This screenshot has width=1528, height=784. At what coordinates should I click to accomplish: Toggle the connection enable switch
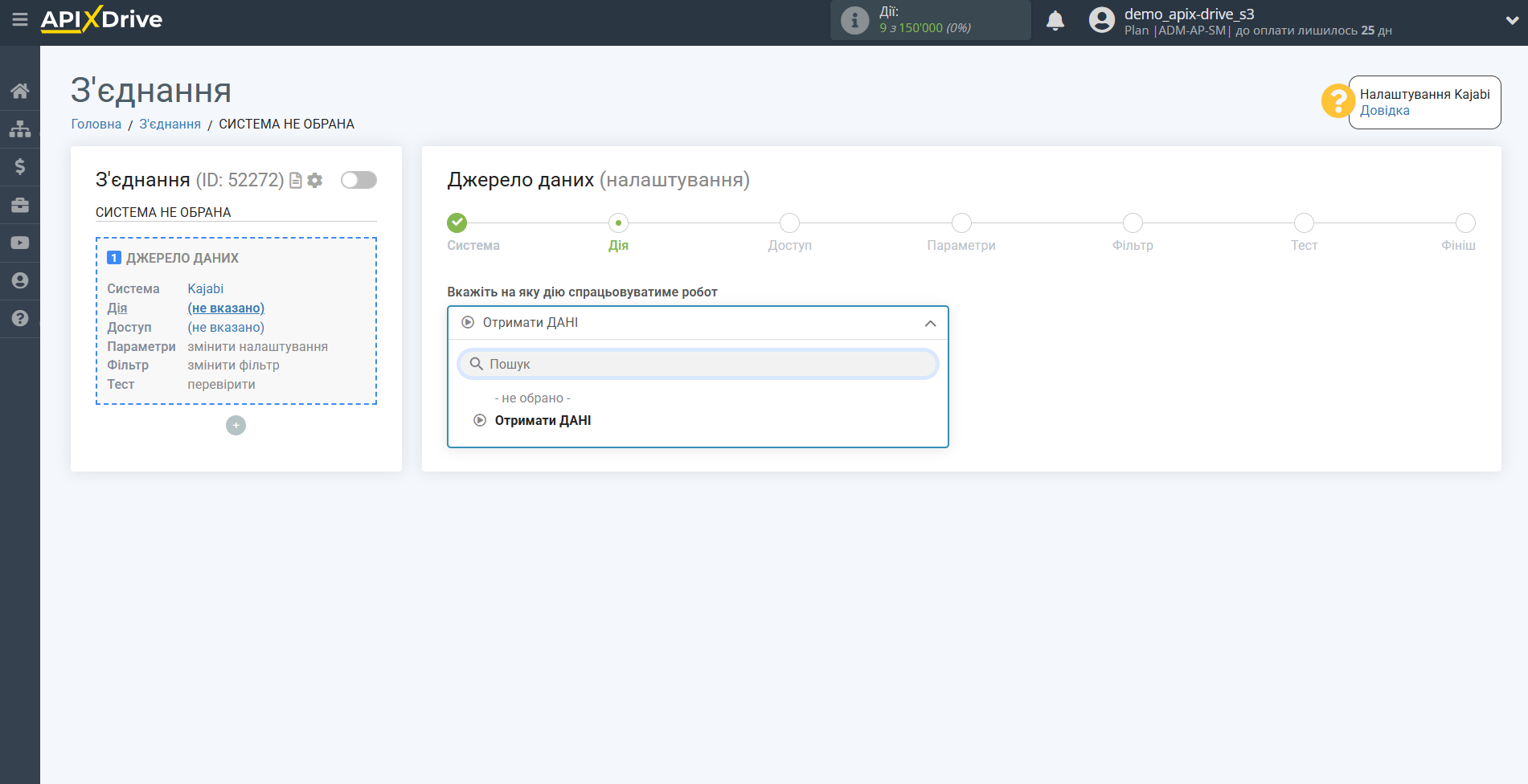pos(358,180)
